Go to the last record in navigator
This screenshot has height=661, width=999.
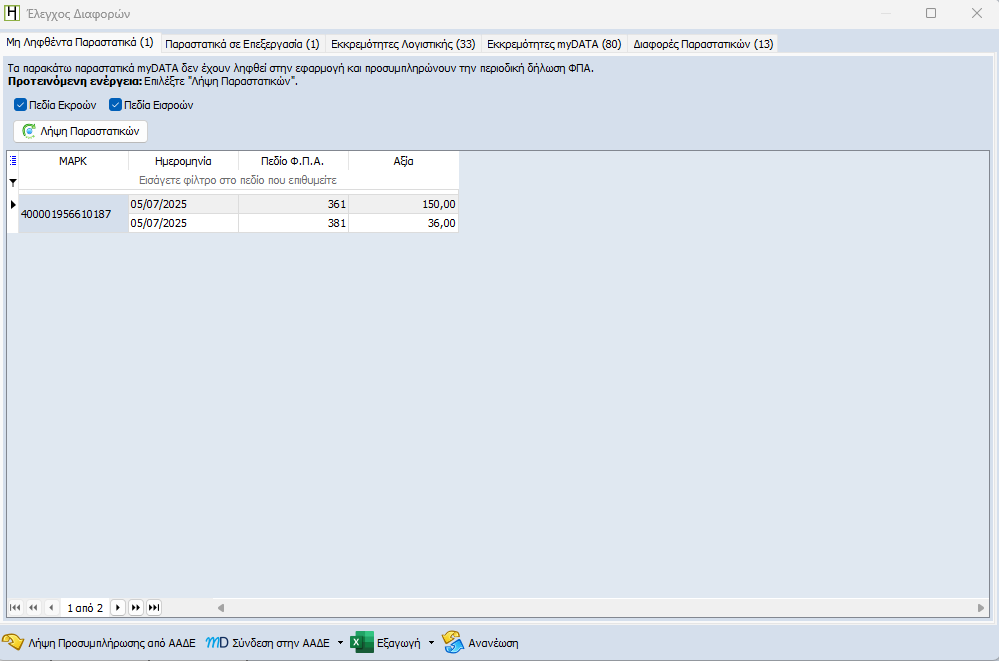(154, 607)
